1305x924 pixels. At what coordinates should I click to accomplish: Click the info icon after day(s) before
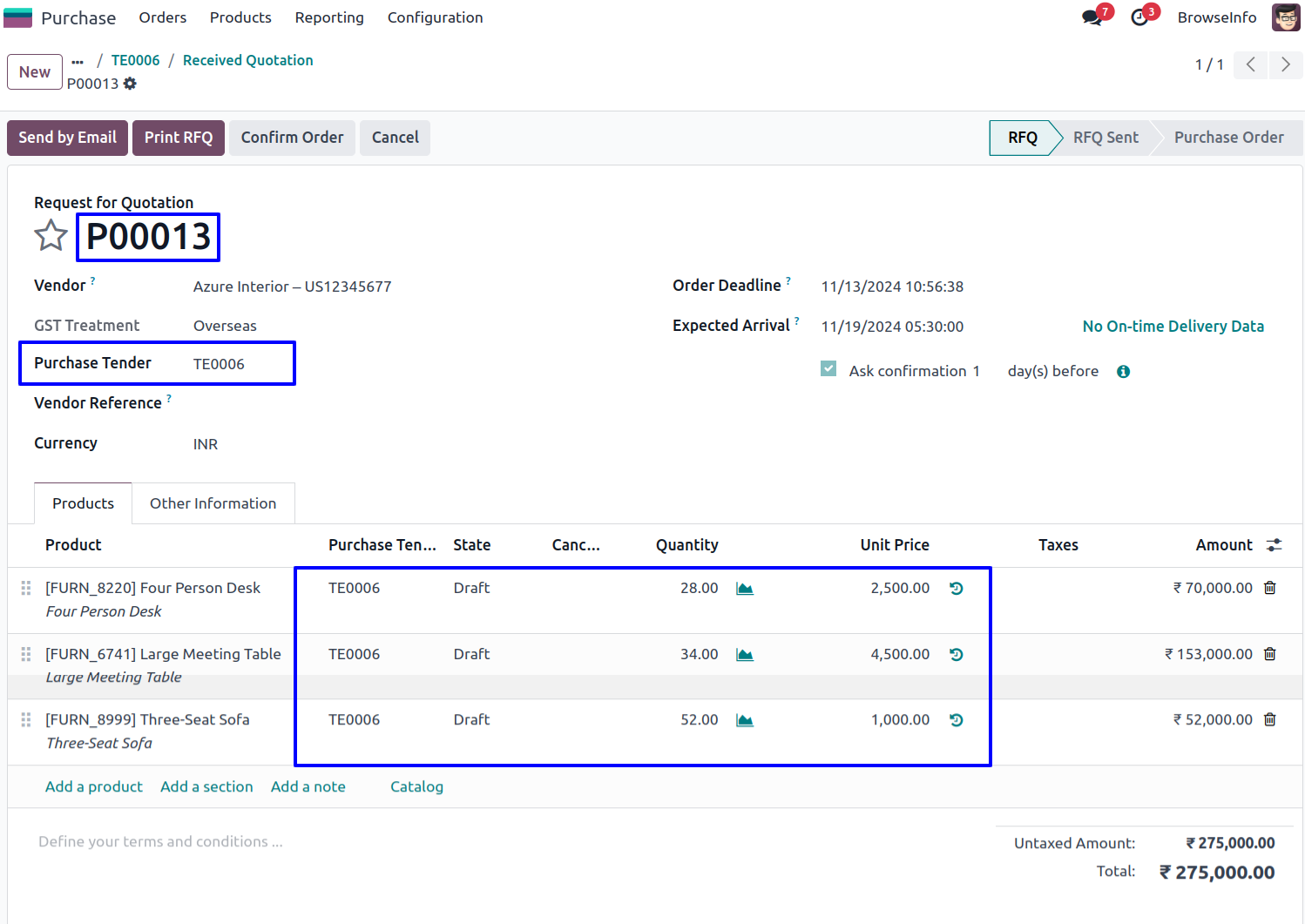[x=1123, y=372]
